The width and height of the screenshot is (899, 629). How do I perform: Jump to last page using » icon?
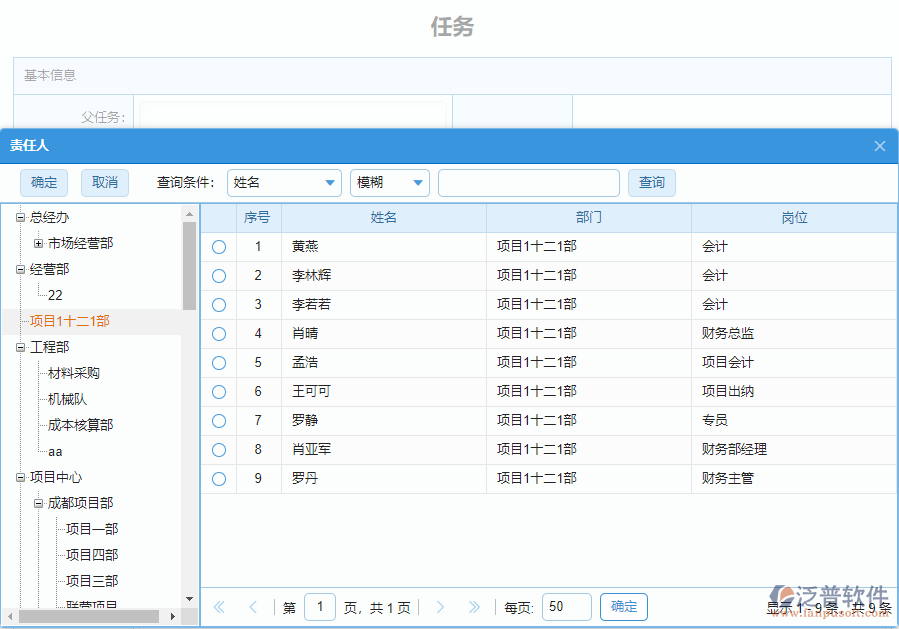(x=472, y=606)
